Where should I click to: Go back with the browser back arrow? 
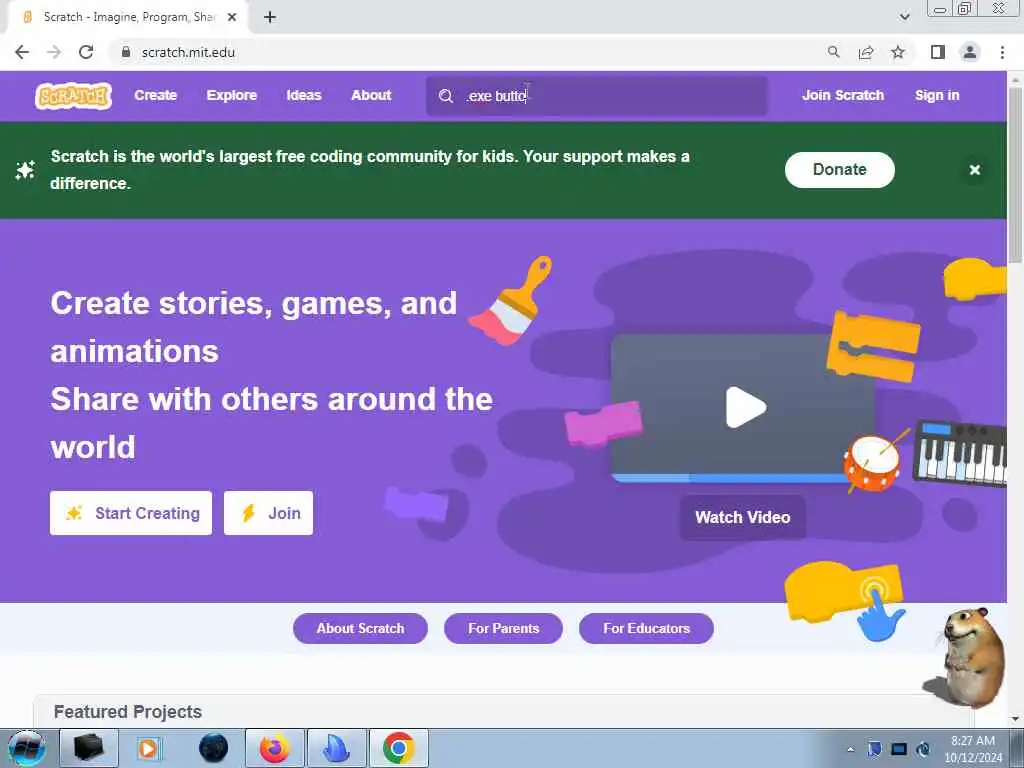(x=22, y=52)
